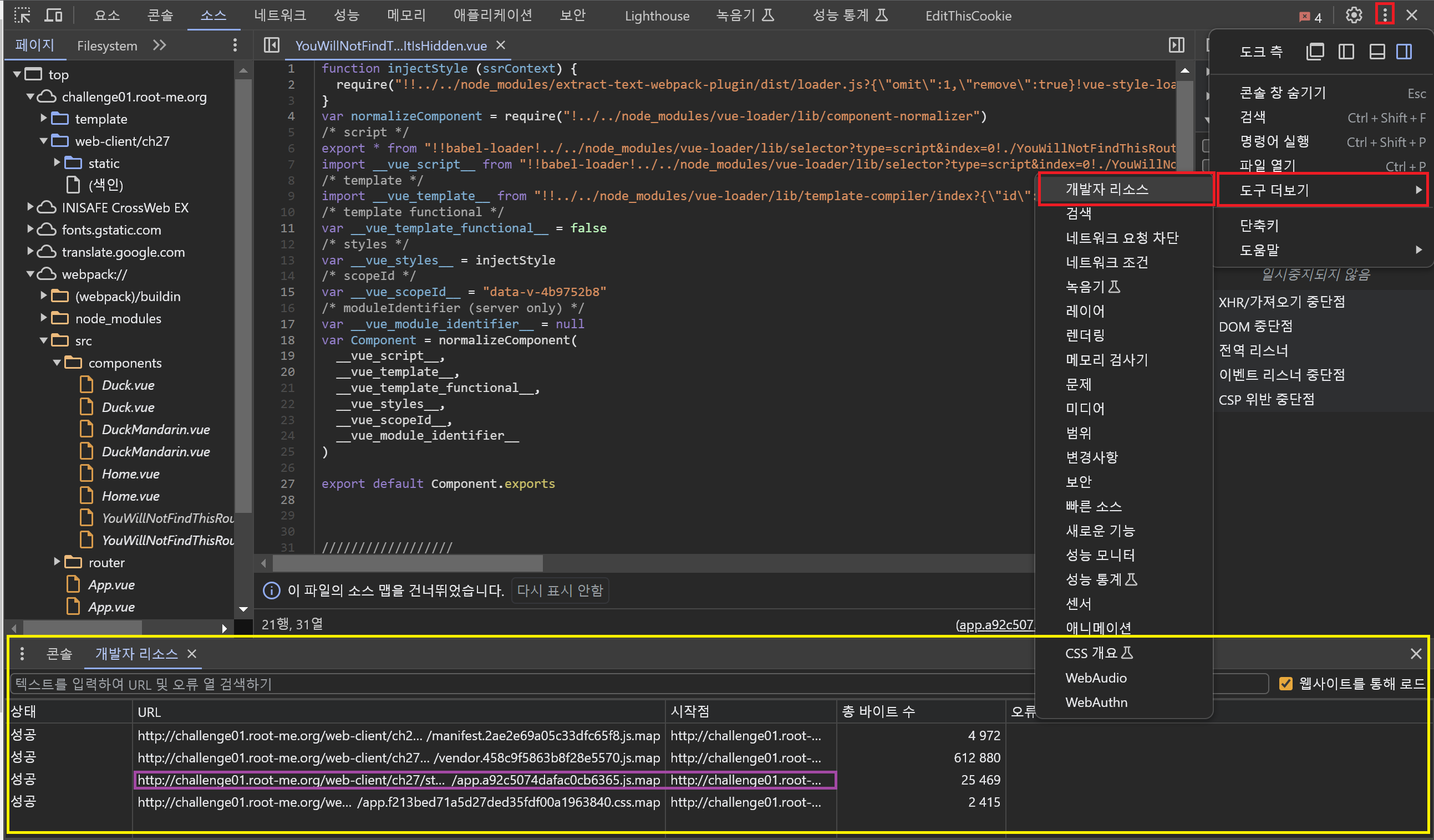The height and width of the screenshot is (840, 1434).
Task: Click the DevTools three-dot customize menu
Action: pos(1385,15)
